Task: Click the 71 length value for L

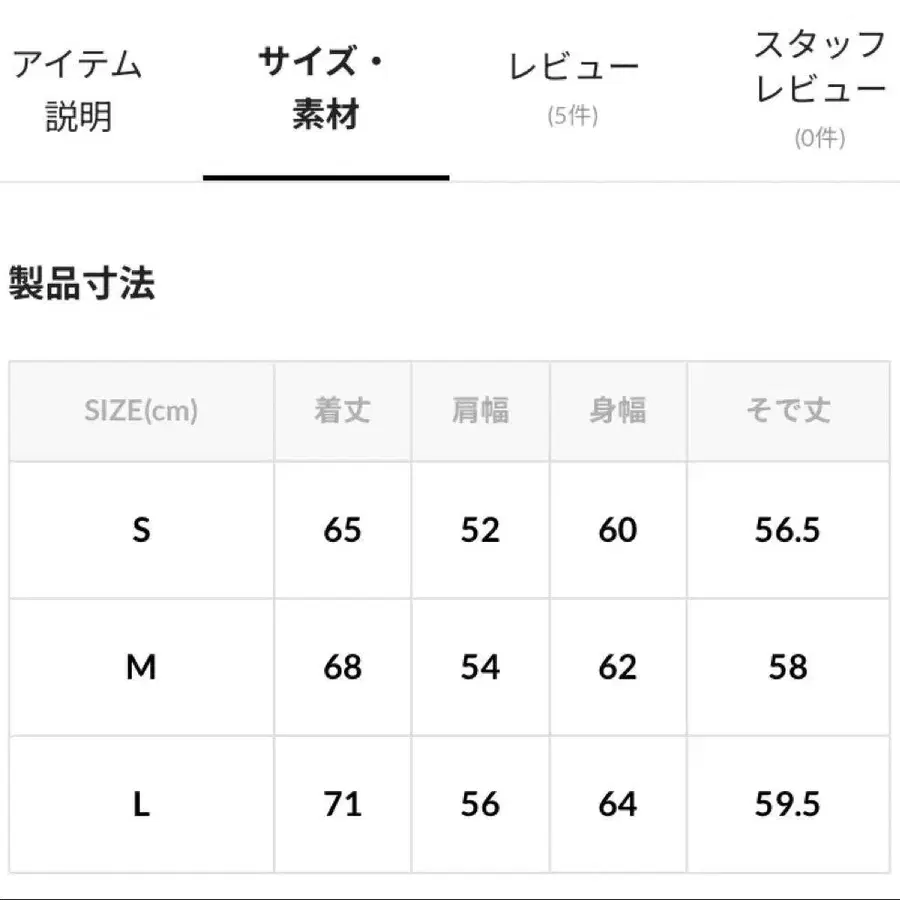Action: tap(341, 802)
